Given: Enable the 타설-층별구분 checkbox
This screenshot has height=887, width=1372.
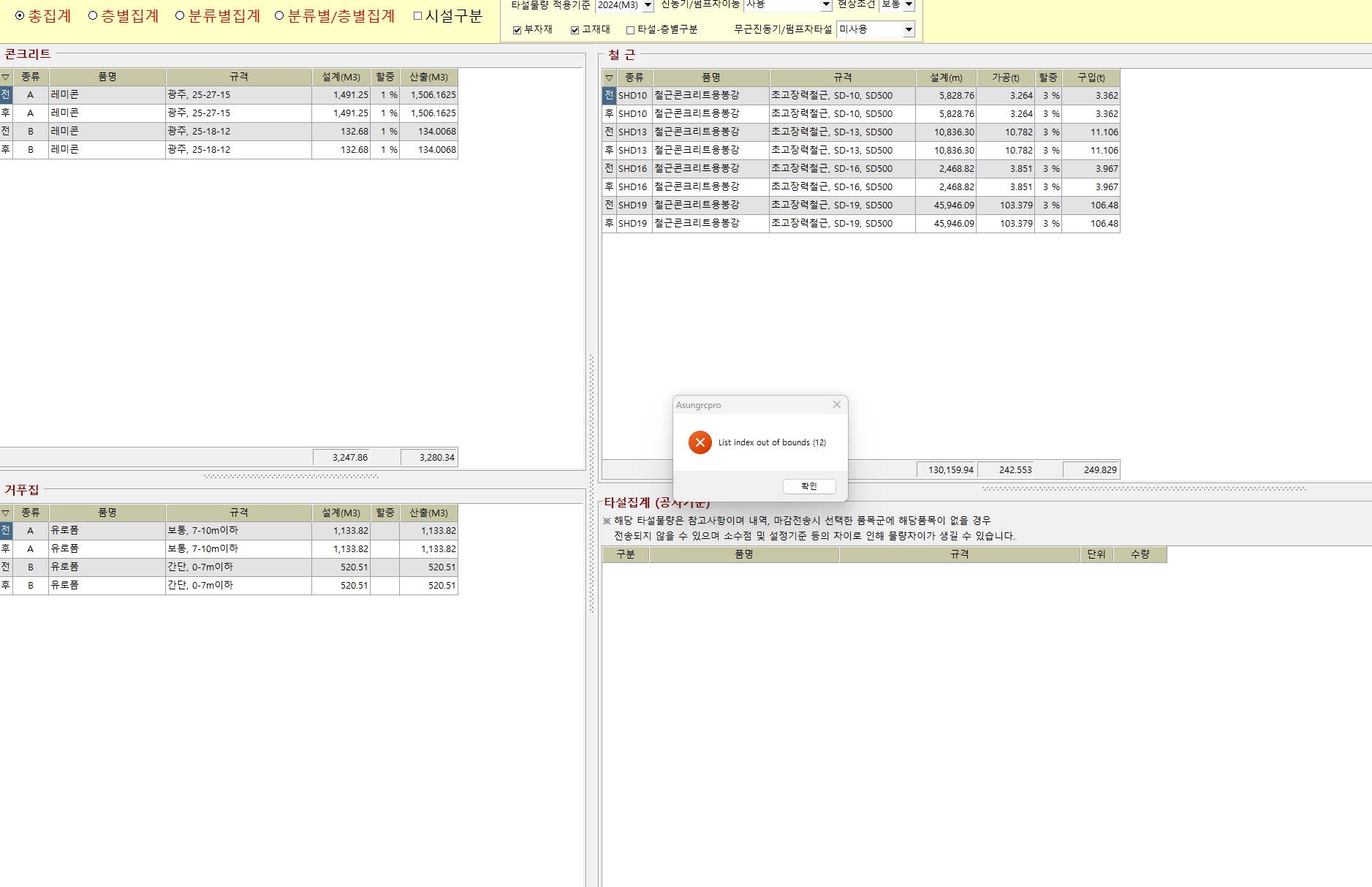Looking at the screenshot, I should click(630, 30).
